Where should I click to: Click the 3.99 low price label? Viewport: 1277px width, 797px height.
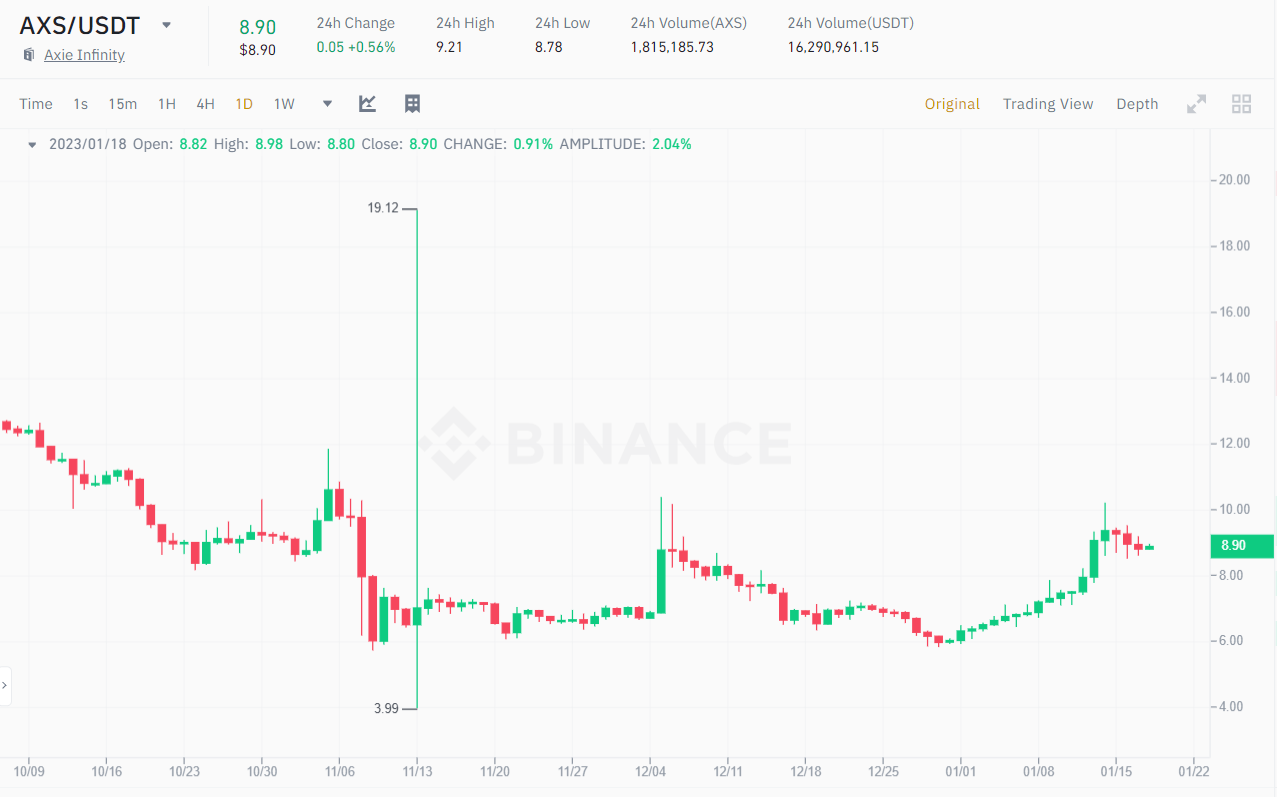(x=386, y=708)
